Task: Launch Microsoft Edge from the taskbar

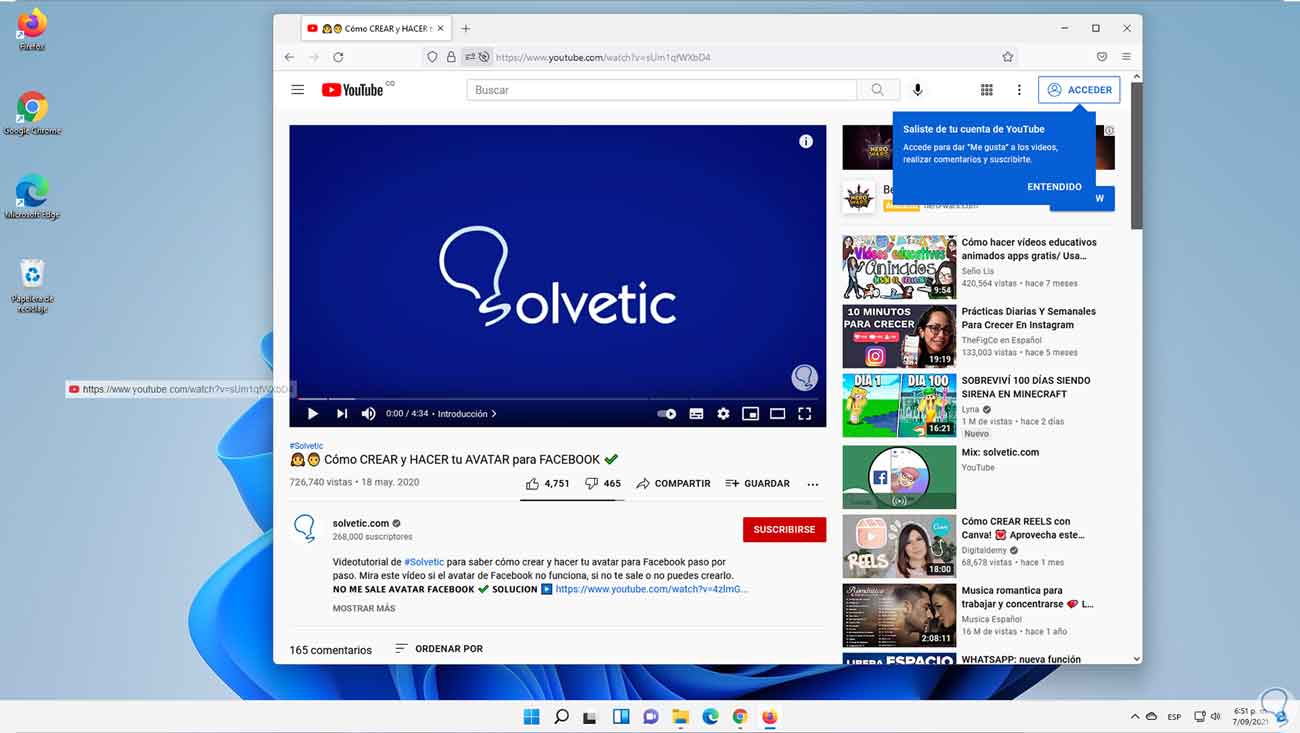Action: coord(710,716)
